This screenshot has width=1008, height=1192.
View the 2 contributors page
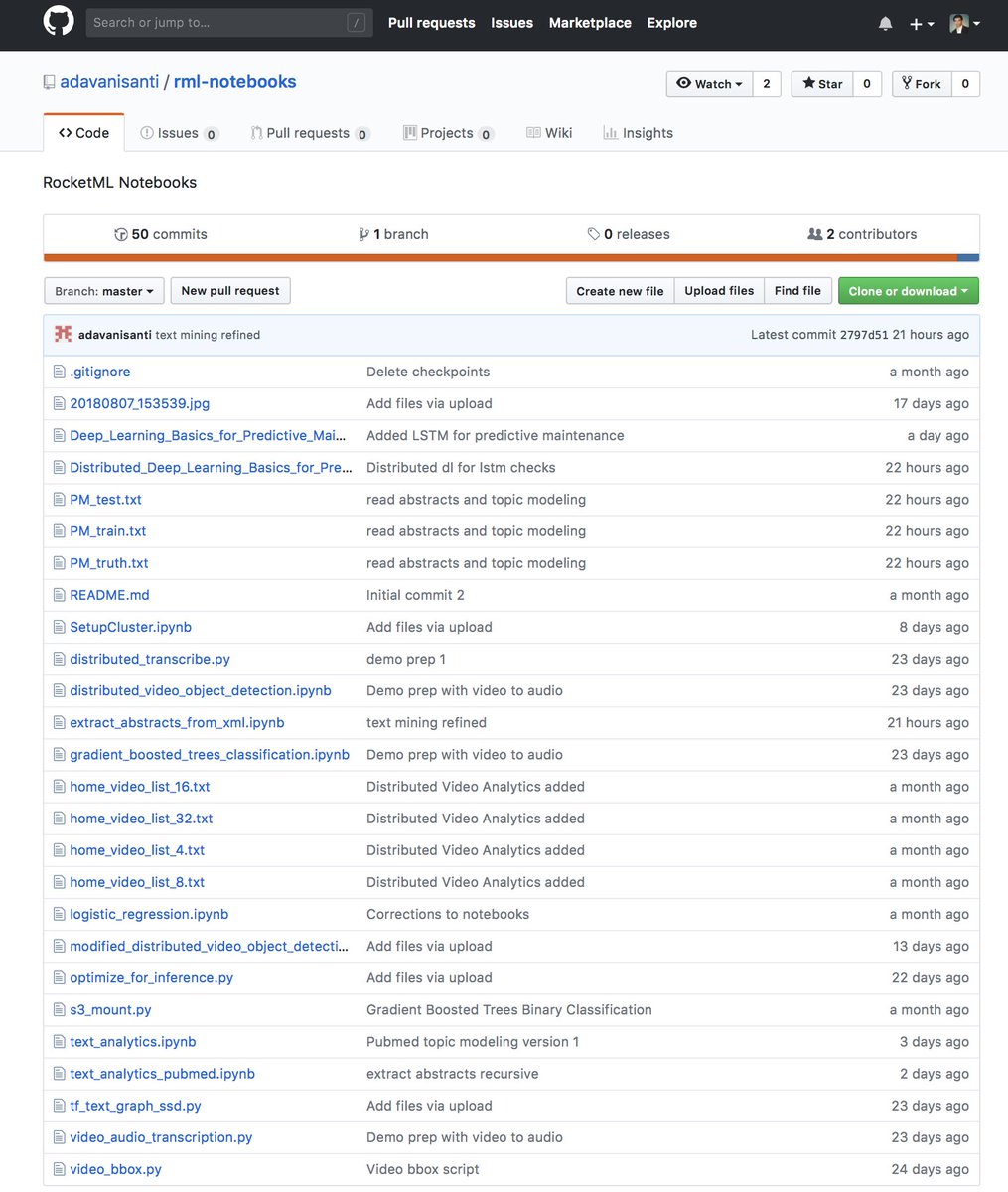point(862,234)
